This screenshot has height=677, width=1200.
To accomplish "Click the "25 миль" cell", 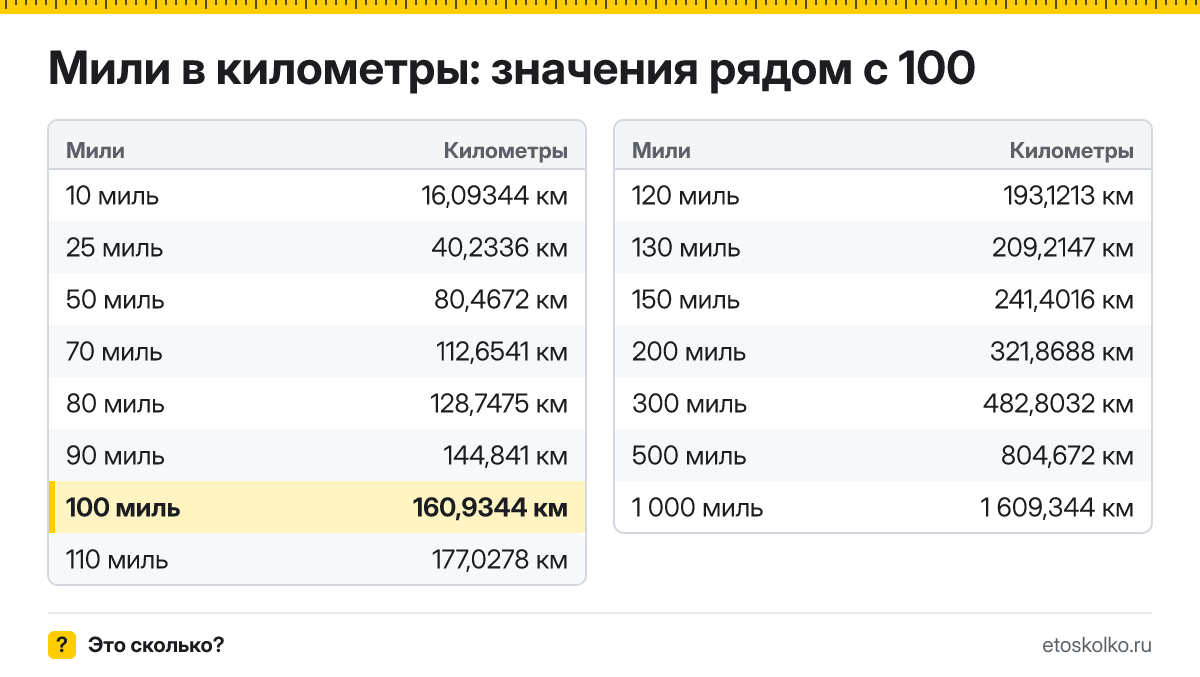I will coord(114,247).
